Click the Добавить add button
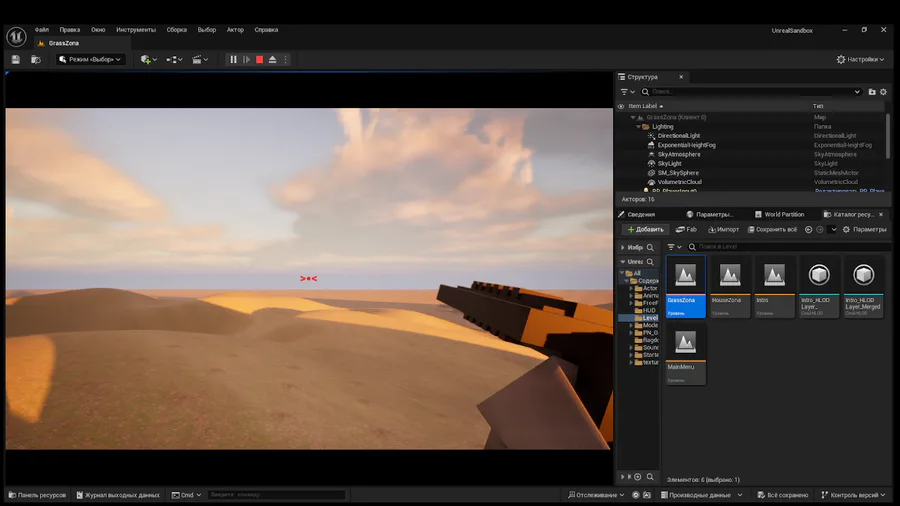 645,229
